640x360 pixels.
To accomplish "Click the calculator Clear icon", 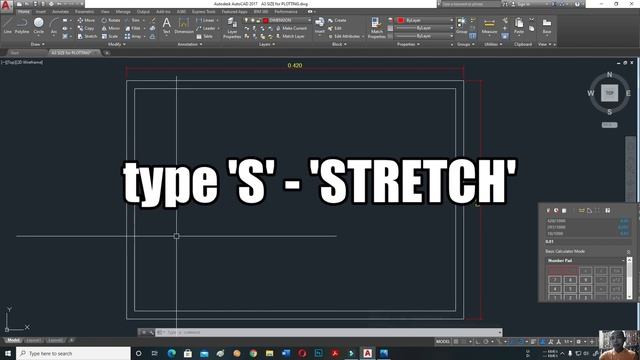I will (x=548, y=211).
